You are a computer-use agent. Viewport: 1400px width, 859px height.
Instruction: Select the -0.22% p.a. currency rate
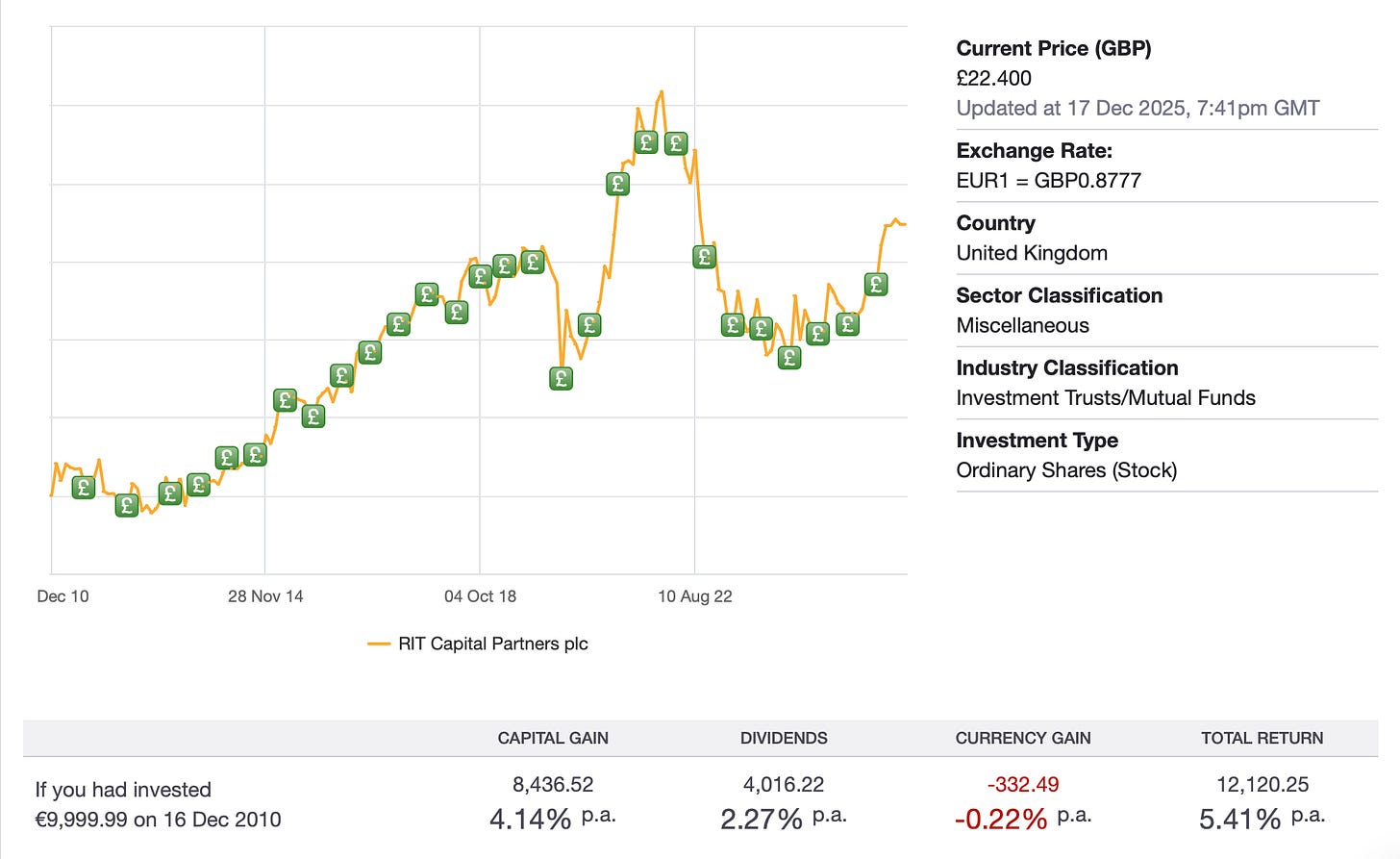pyautogui.click(x=1023, y=819)
